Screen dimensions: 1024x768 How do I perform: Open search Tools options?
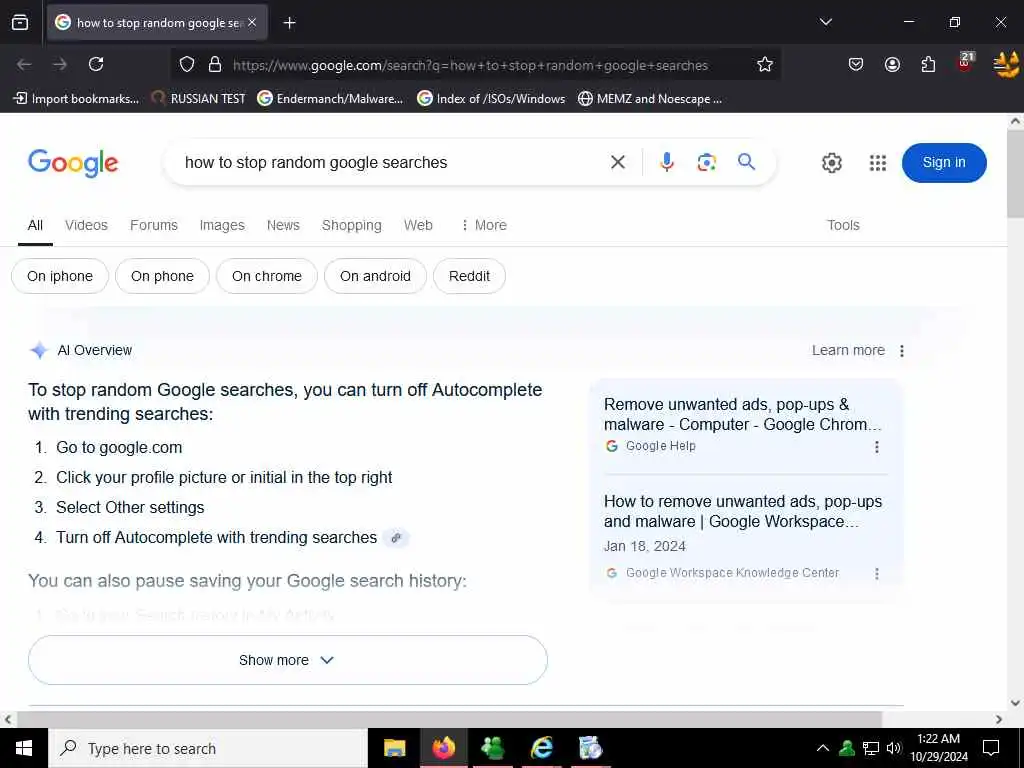tap(843, 225)
